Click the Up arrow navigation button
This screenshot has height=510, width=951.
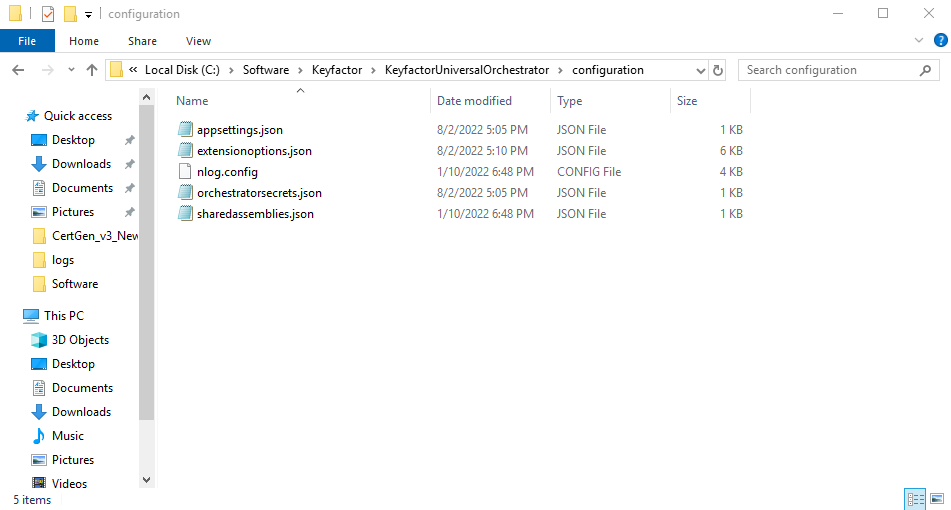coord(92,70)
